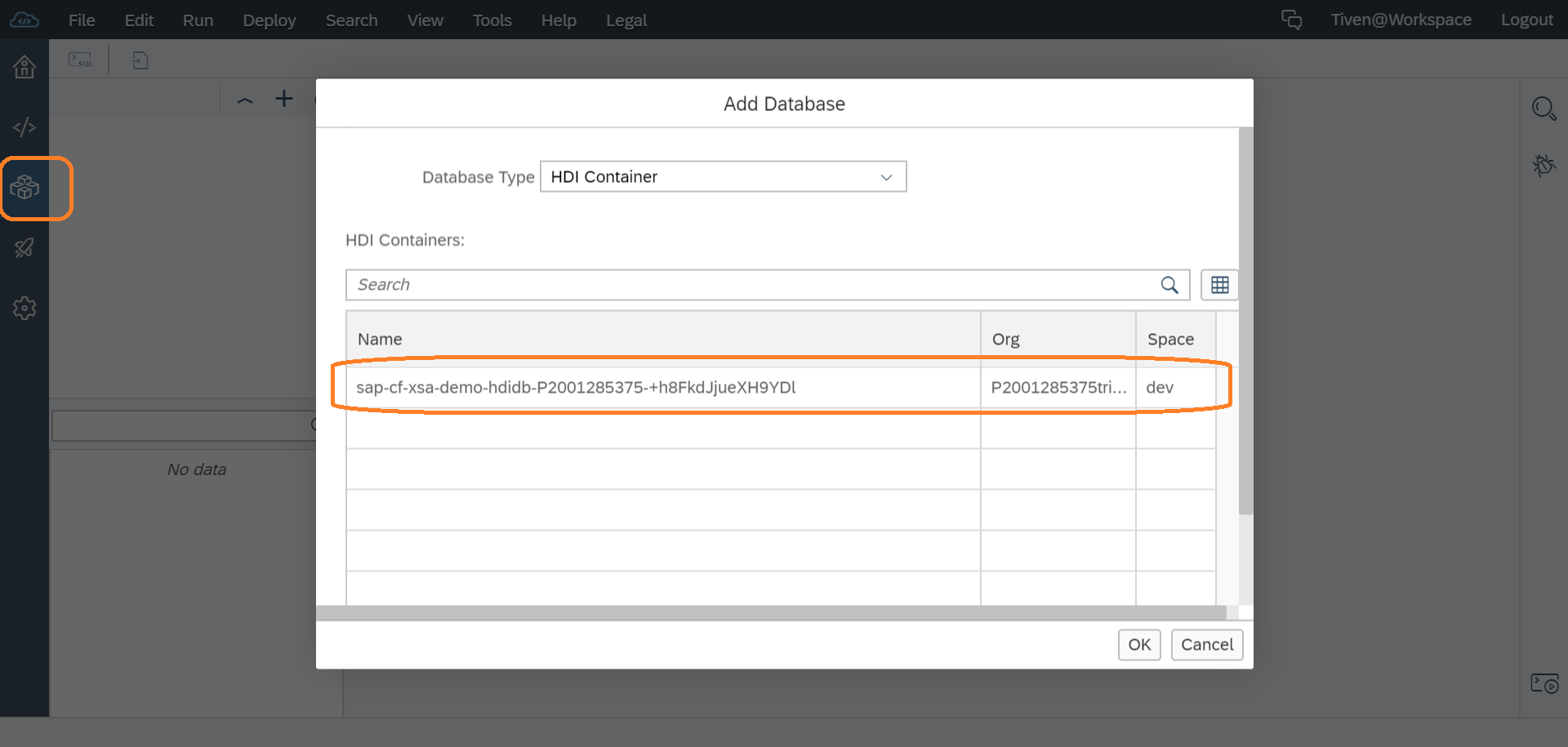The height and width of the screenshot is (747, 1568).
Task: Open SQL console toolbar icon
Action: coord(80,60)
